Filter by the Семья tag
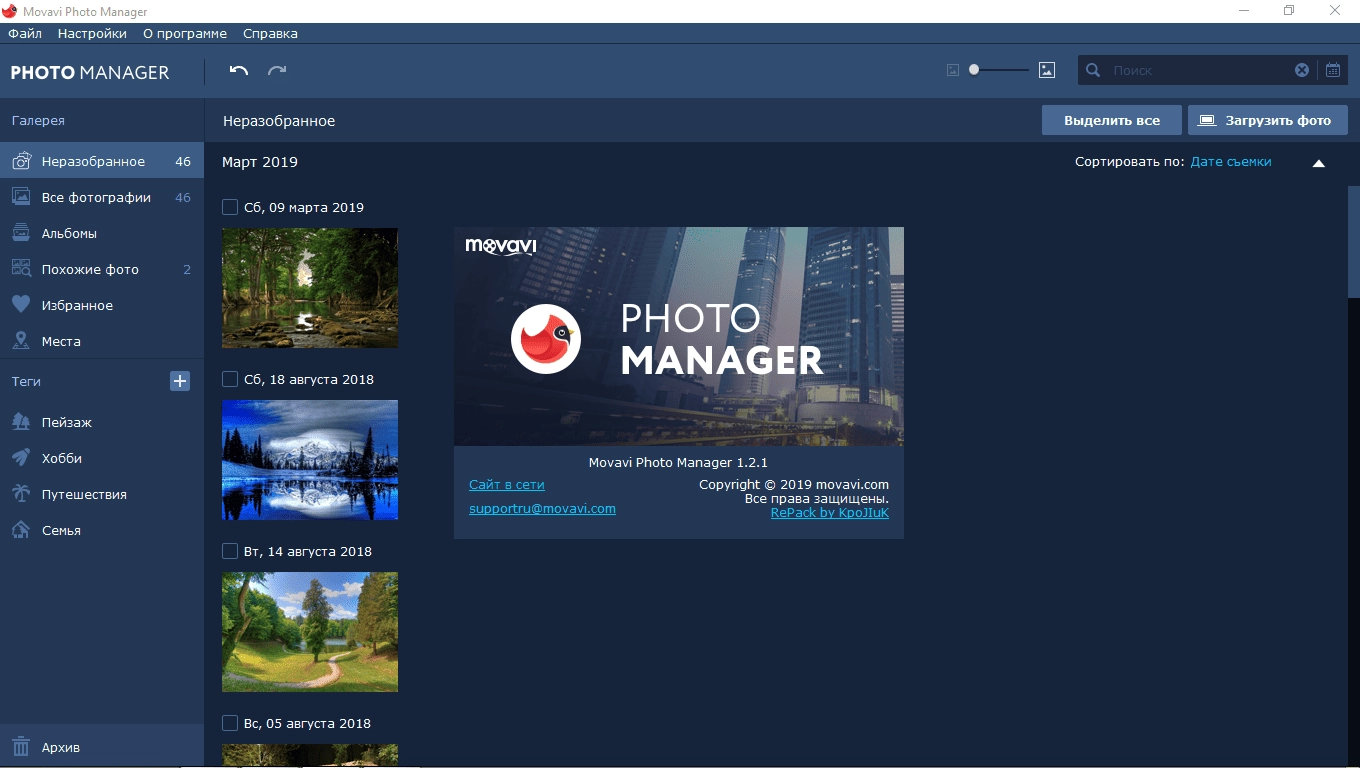The width and height of the screenshot is (1360, 768). coord(102,530)
